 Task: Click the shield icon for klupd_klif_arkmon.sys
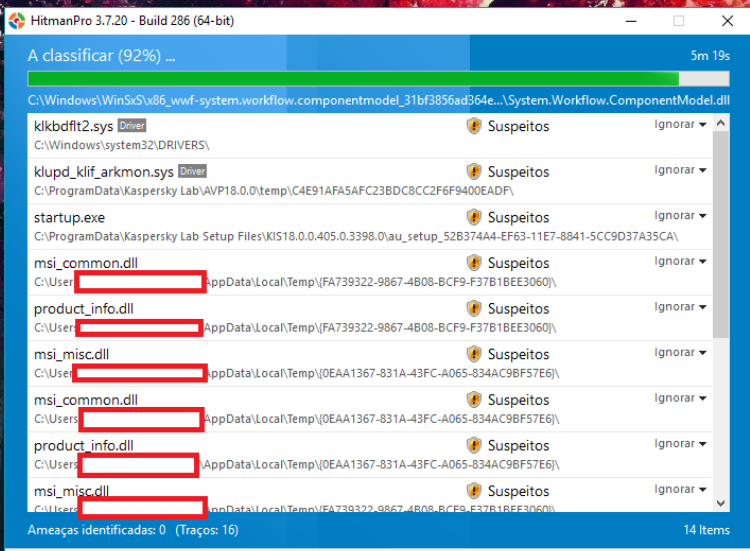474,171
